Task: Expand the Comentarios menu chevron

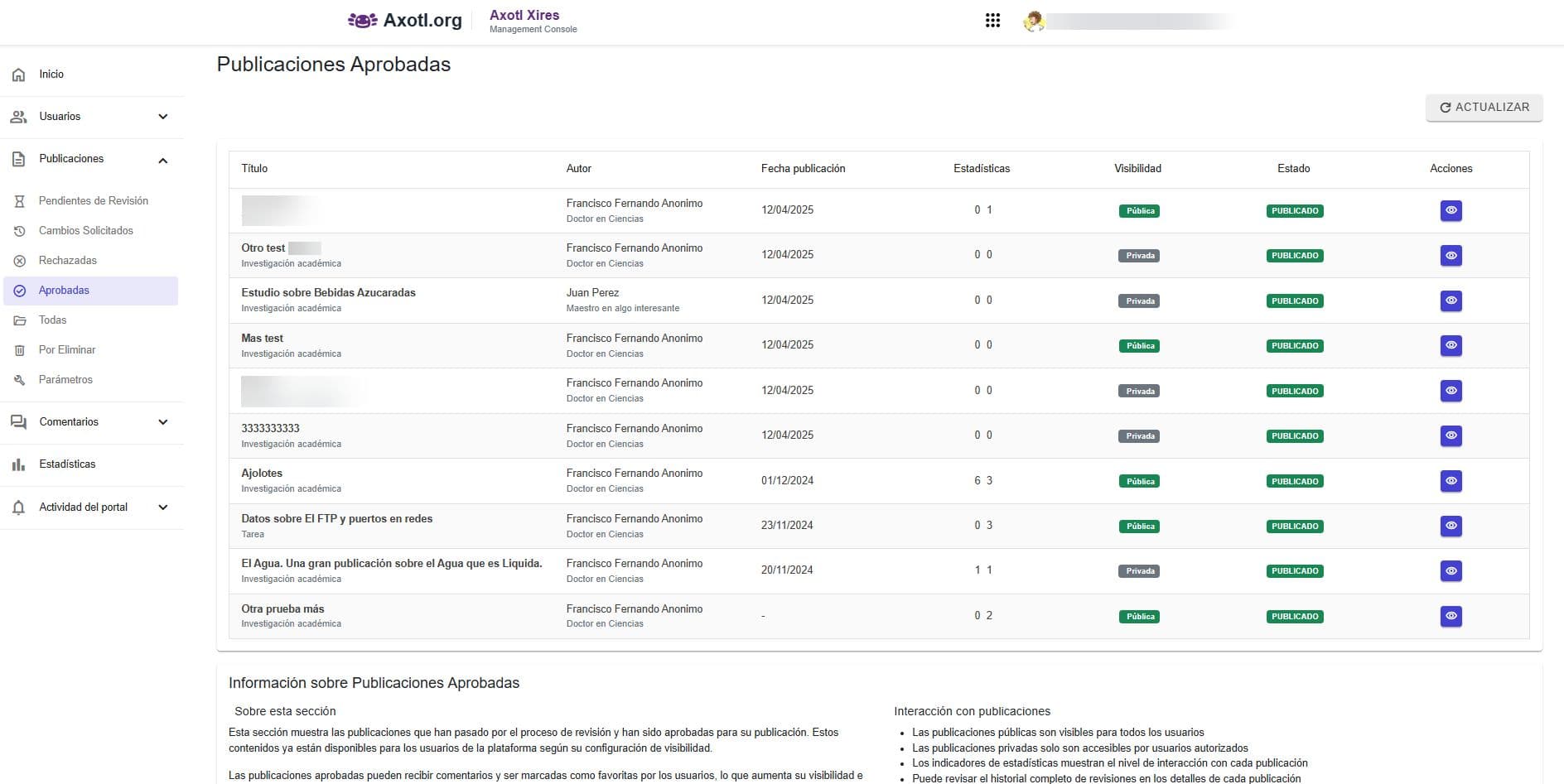Action: (163, 422)
